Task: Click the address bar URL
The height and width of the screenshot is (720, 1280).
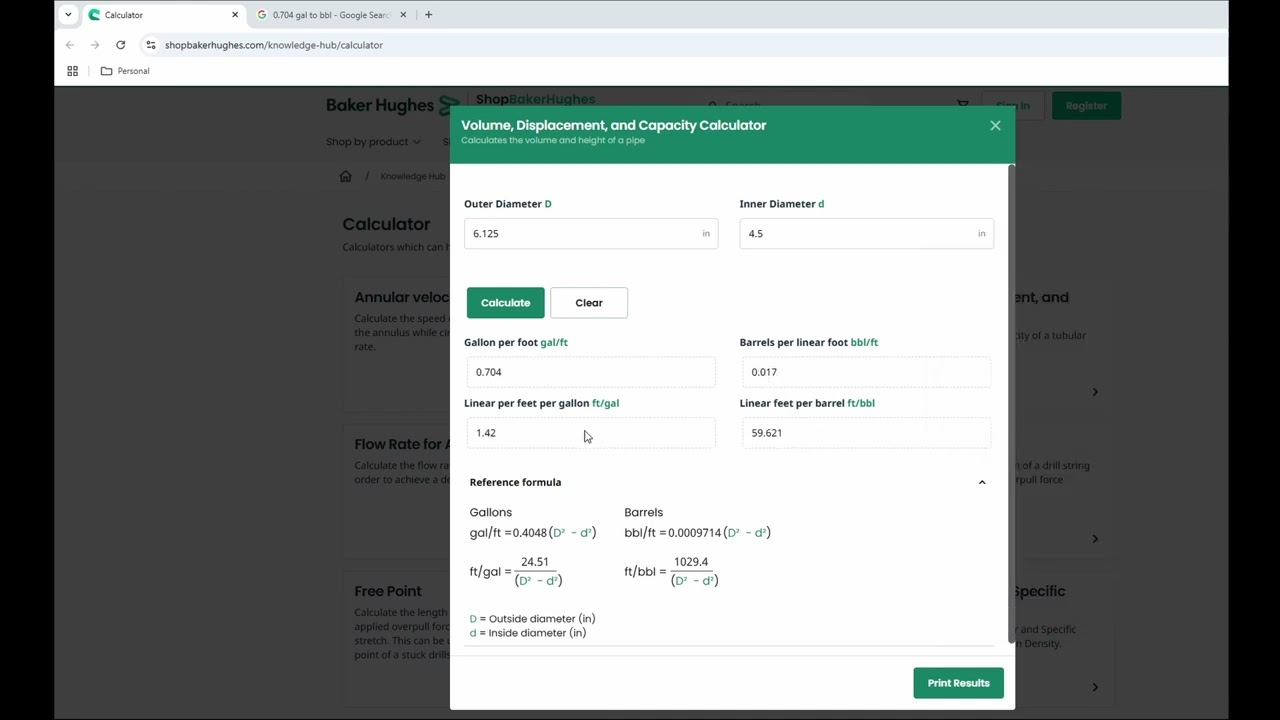Action: click(x=274, y=45)
